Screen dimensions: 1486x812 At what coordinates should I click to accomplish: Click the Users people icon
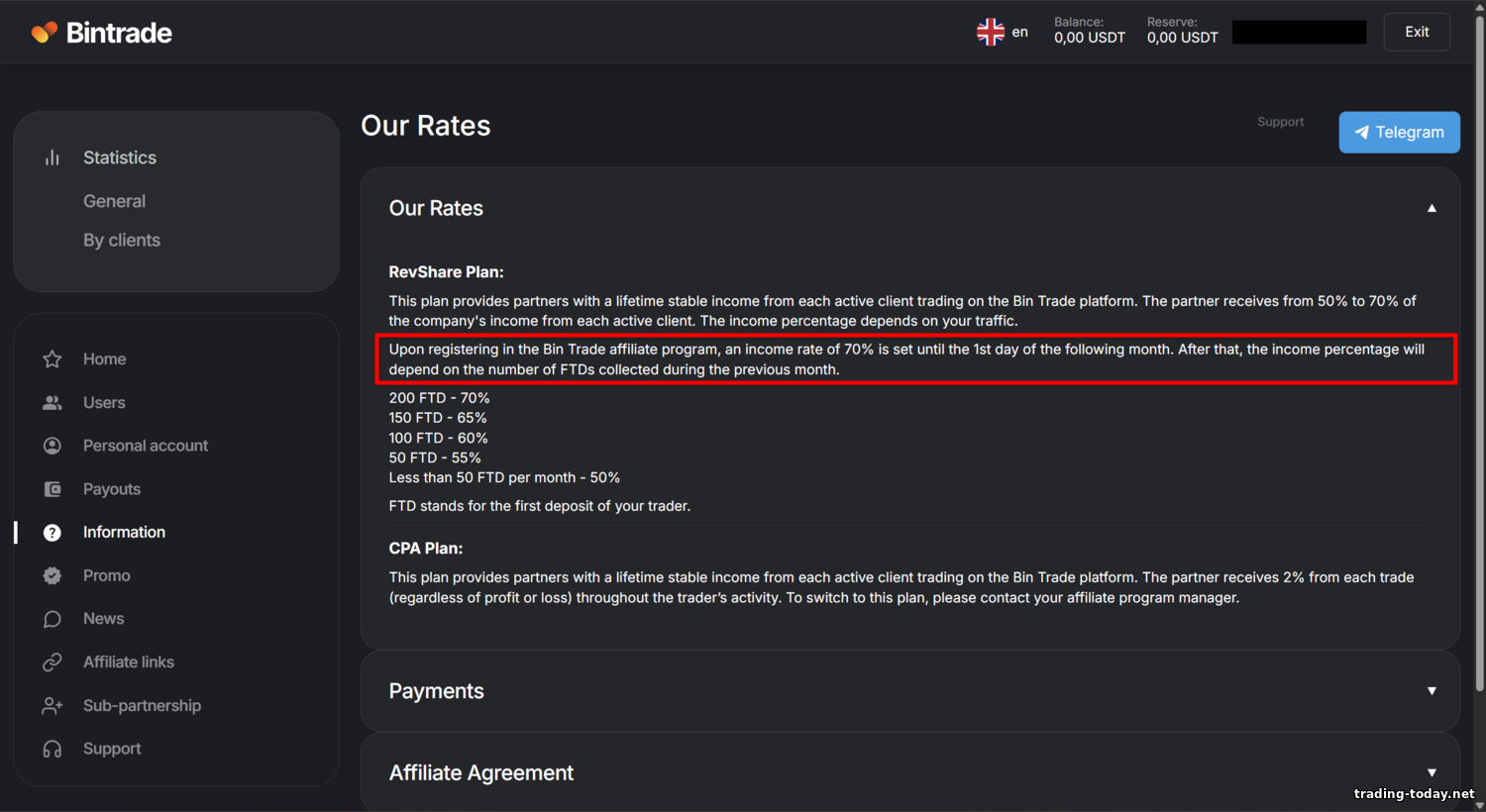point(53,403)
